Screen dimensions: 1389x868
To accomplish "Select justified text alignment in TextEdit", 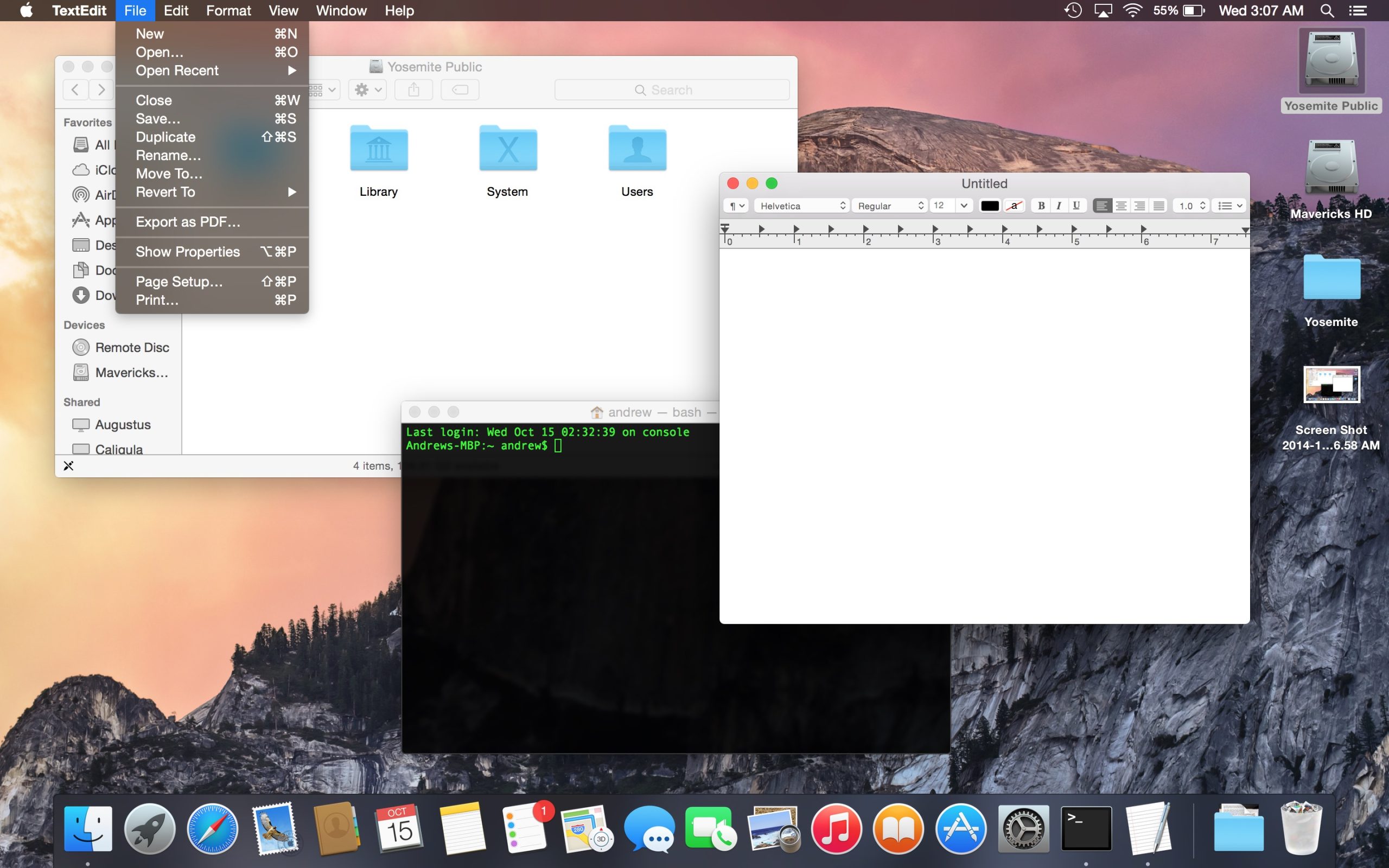I will tap(1159, 206).
